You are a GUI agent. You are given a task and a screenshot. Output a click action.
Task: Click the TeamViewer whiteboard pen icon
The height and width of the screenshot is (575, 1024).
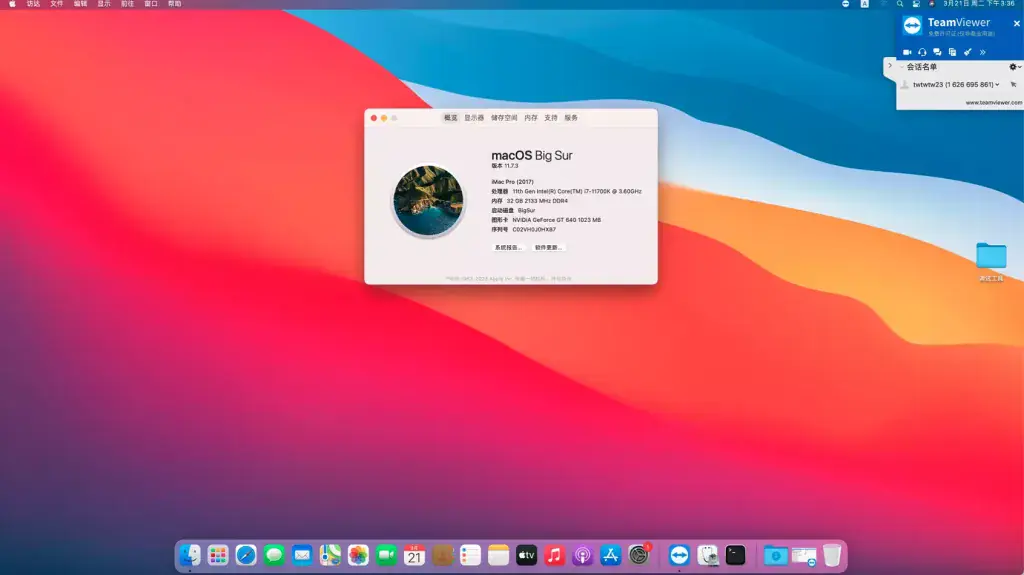968,52
